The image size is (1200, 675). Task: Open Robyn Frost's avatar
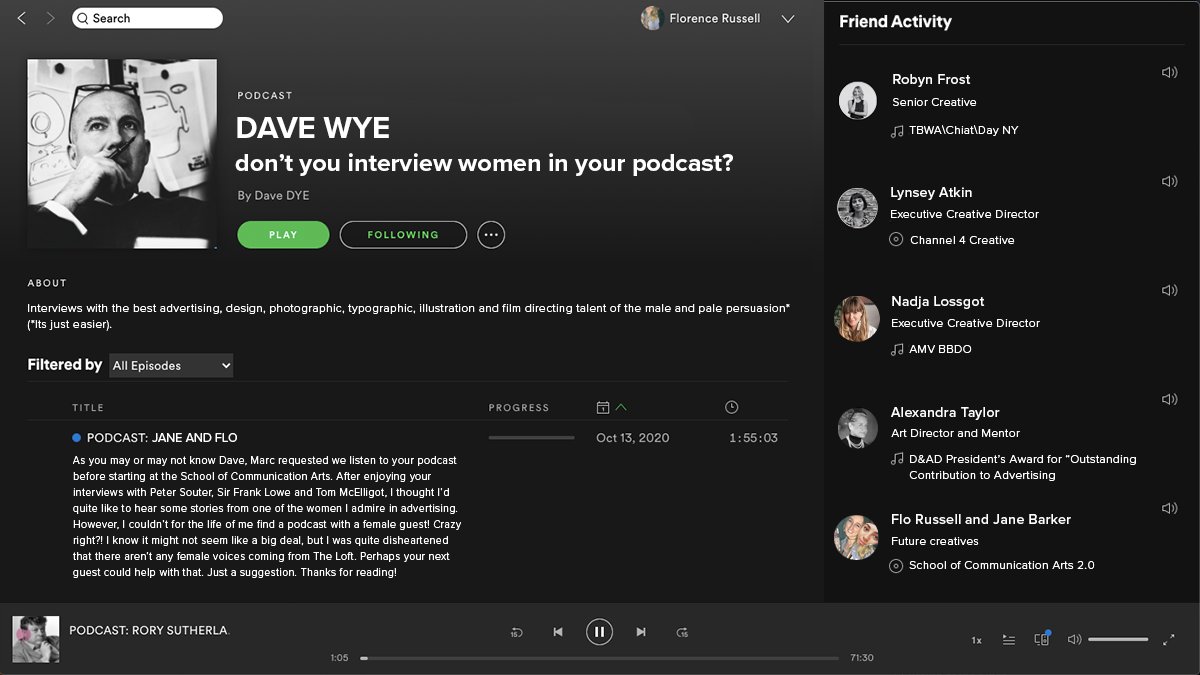[x=857, y=100]
